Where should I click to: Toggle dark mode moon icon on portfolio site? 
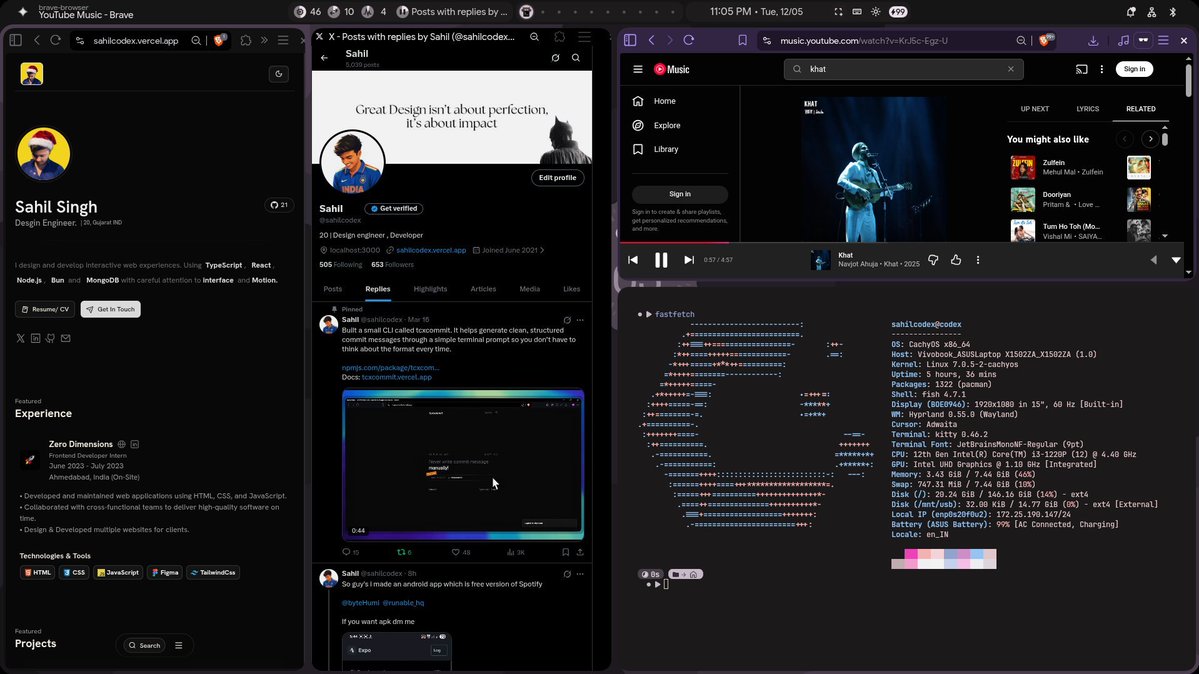pyautogui.click(x=278, y=74)
